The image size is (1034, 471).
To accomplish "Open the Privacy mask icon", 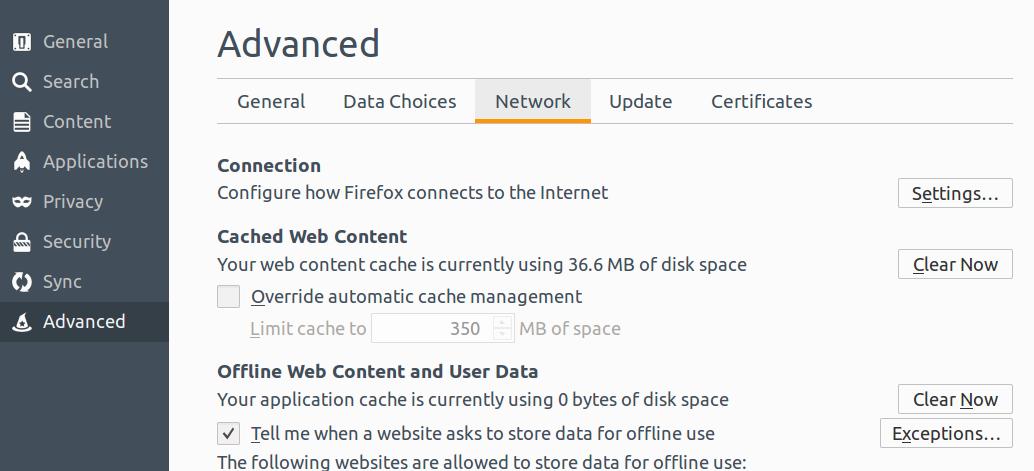I will click(x=22, y=202).
